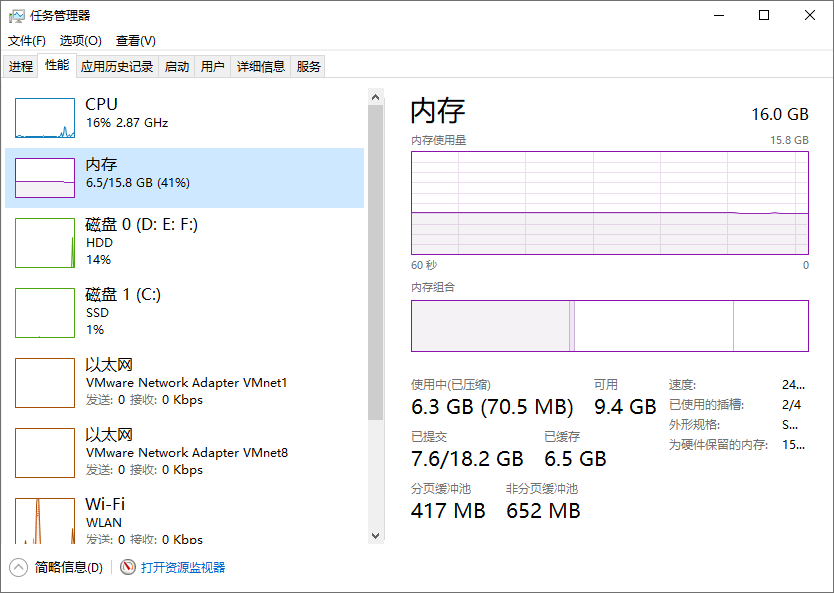Switch to the 详细信息 tab
Viewport: 834px width, 593px height.
(x=260, y=67)
